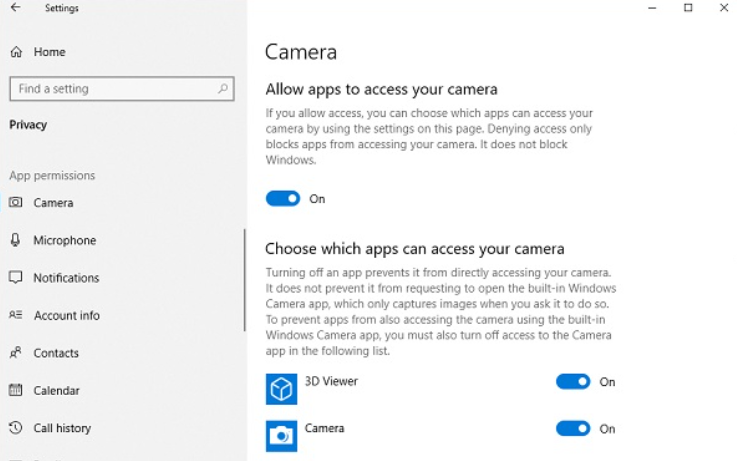This screenshot has width=737, height=461.
Task: Click the Home icon in sidebar
Action: tap(16, 52)
